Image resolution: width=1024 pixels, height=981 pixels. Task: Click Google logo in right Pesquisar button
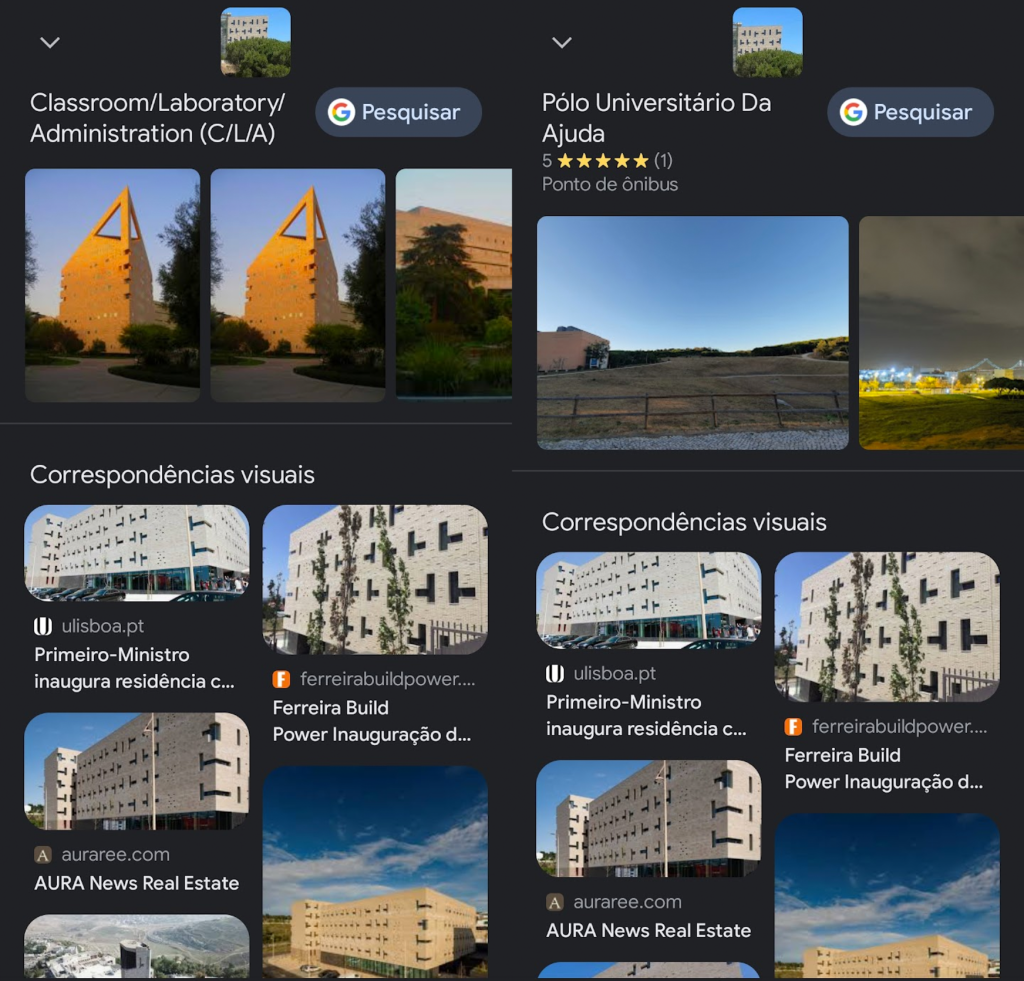[854, 112]
